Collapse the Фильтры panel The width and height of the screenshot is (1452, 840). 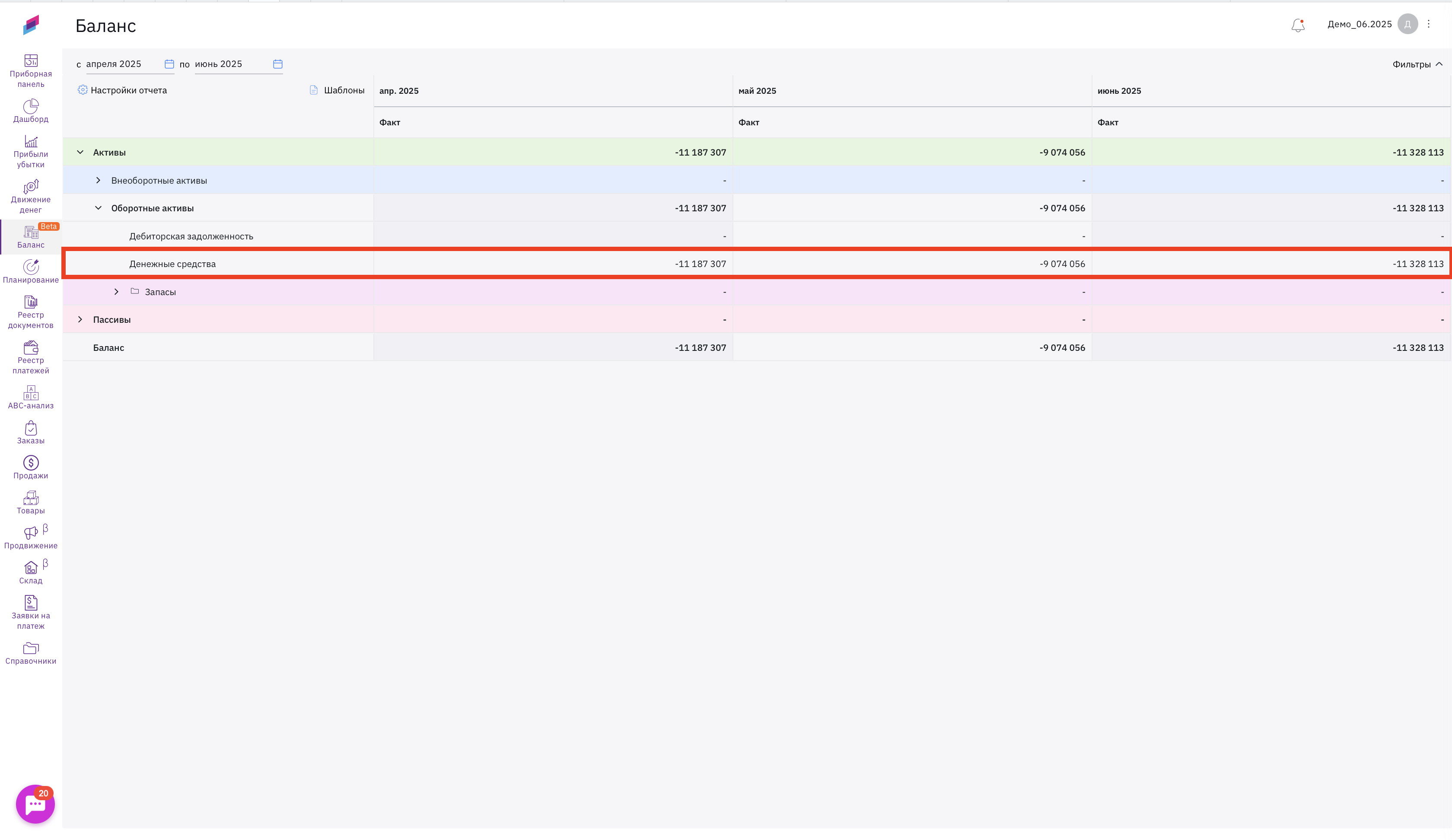(x=1417, y=64)
